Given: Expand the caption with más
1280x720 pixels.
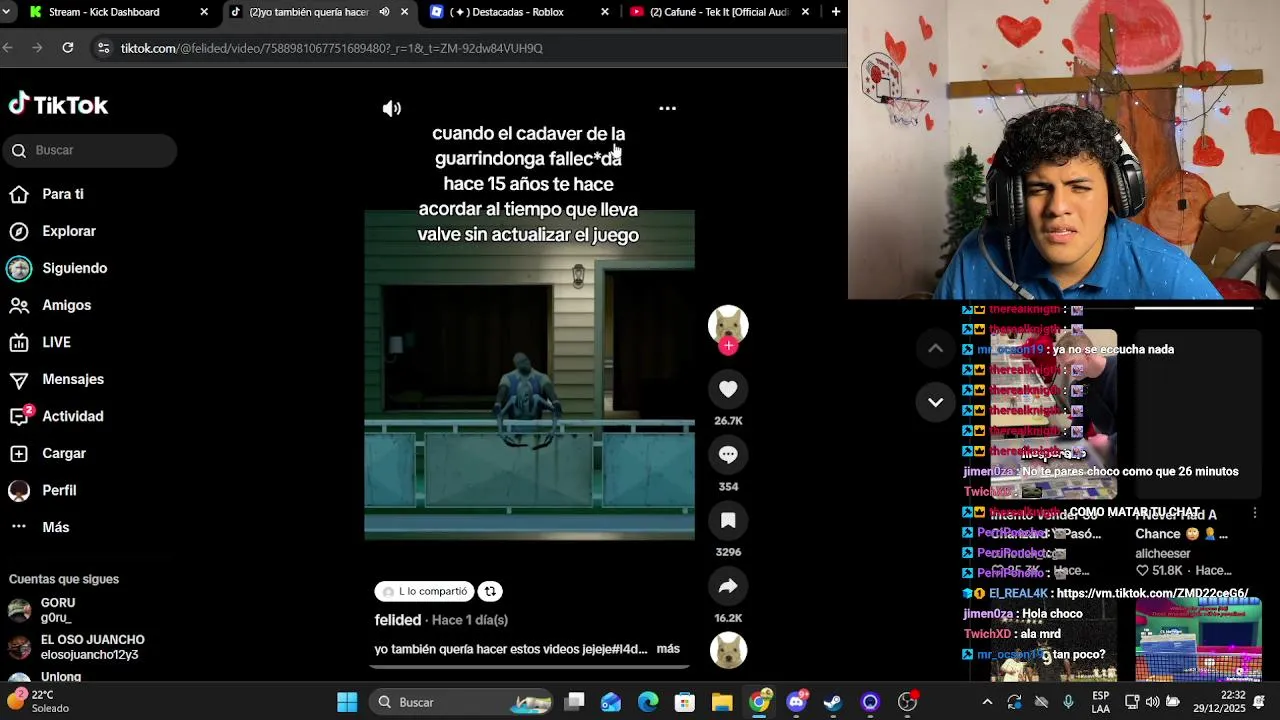Looking at the screenshot, I should point(668,649).
